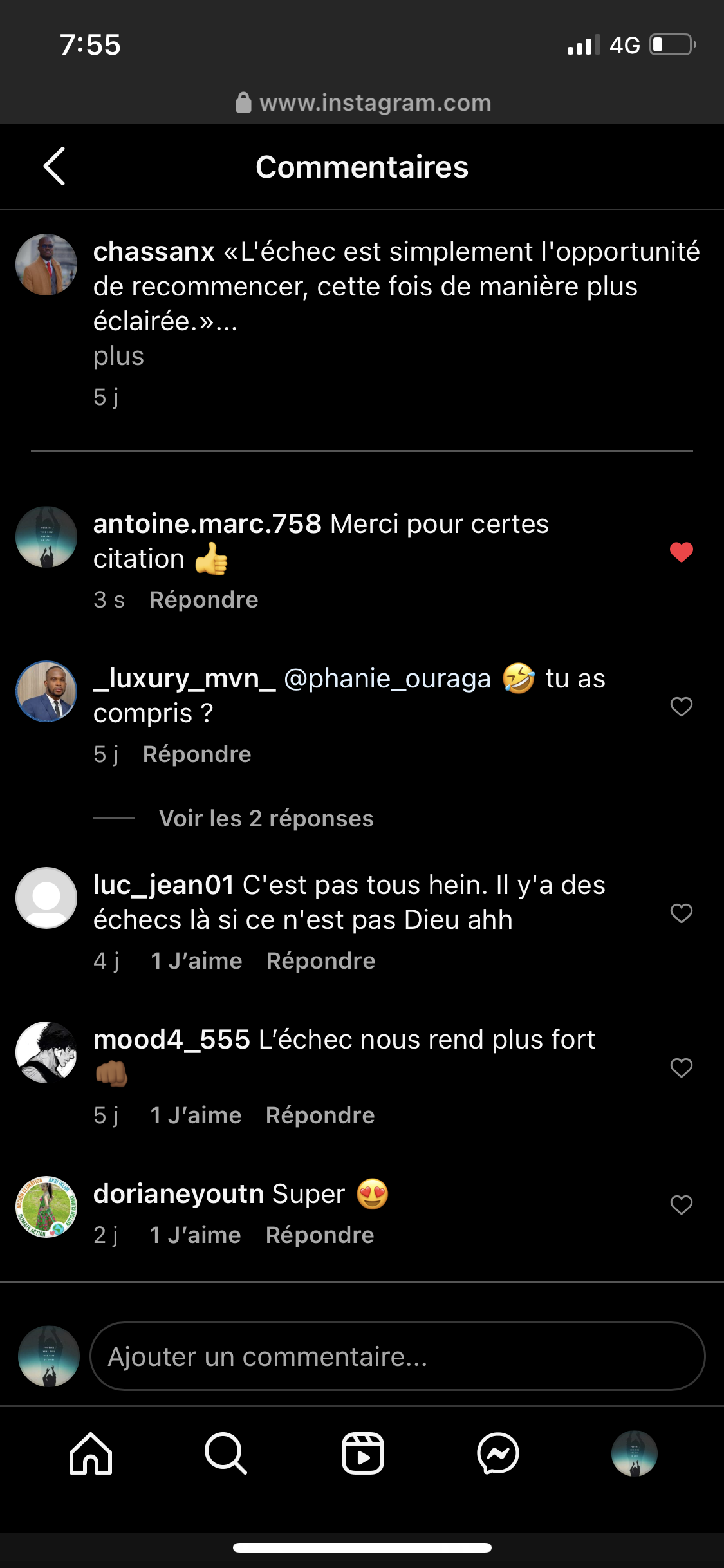Open the @phanie_ouraga mention
The width and height of the screenshot is (724, 1568).
(x=387, y=678)
